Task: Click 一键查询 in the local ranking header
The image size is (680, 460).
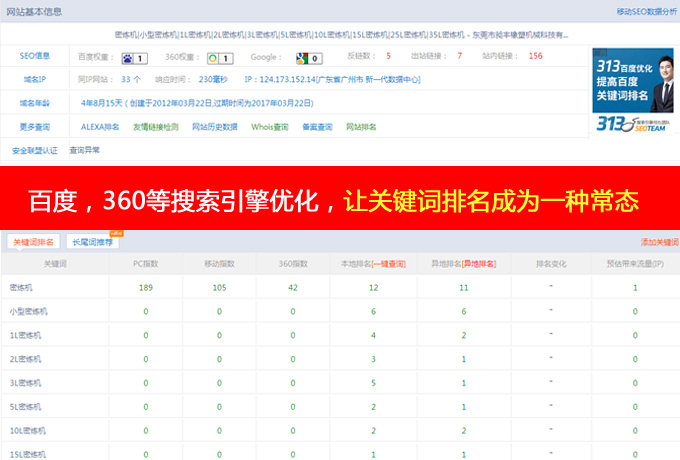Action: coord(390,264)
